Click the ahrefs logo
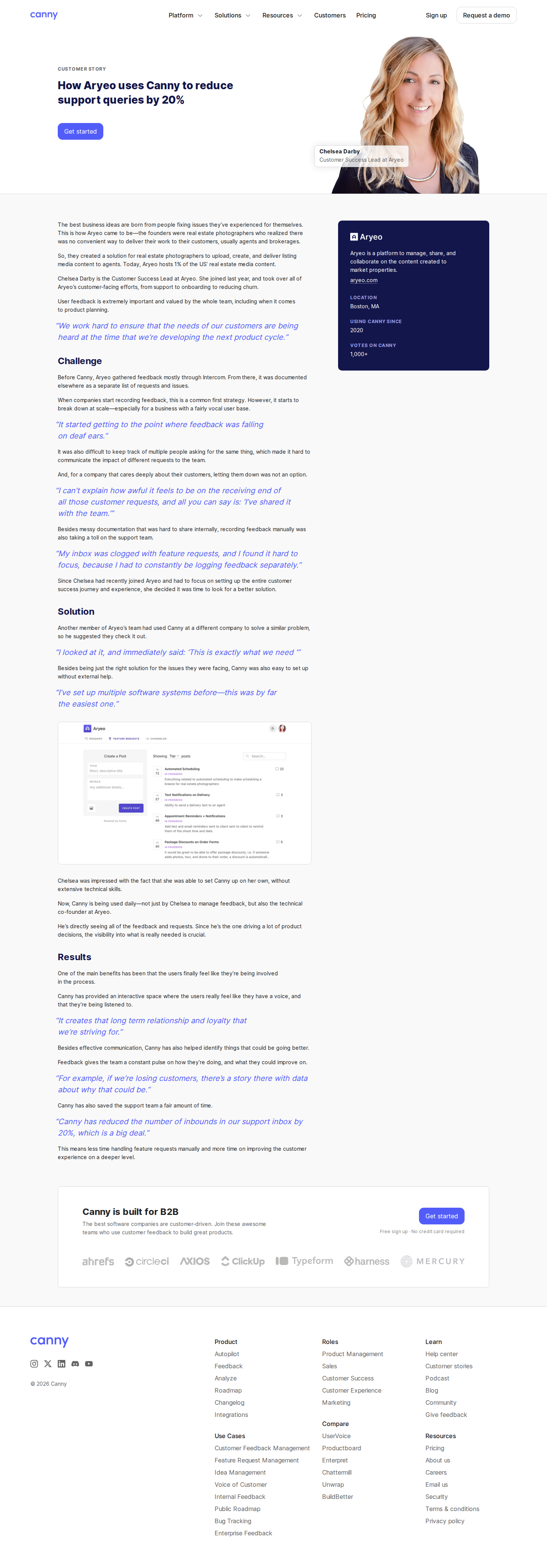The width and height of the screenshot is (547, 1568). [98, 1261]
